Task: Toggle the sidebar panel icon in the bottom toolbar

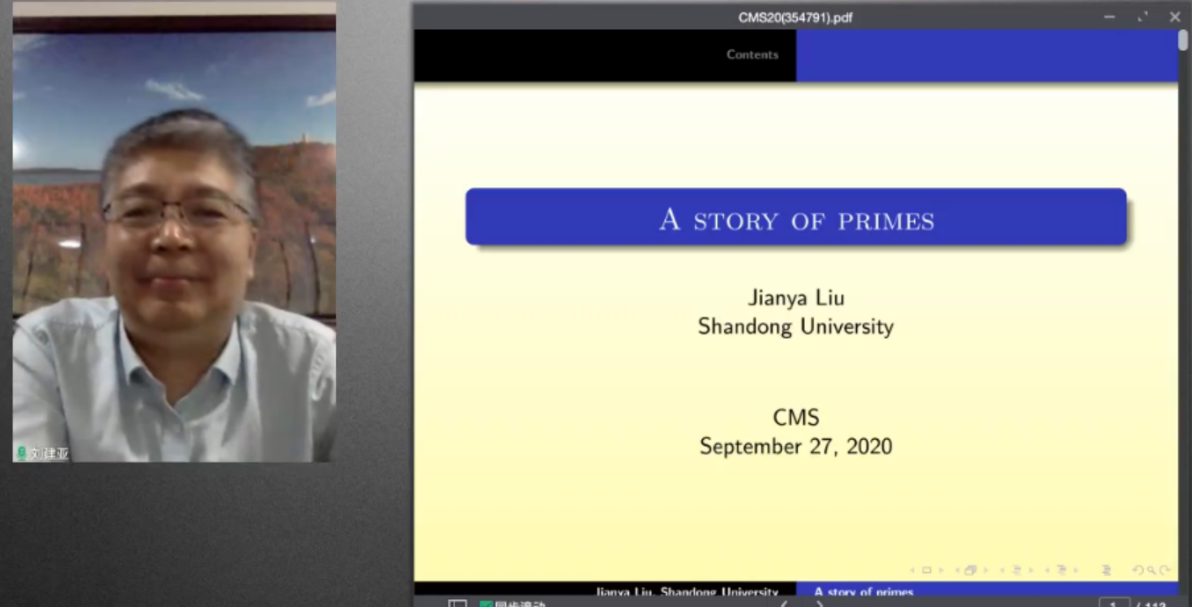Action: coord(457,603)
